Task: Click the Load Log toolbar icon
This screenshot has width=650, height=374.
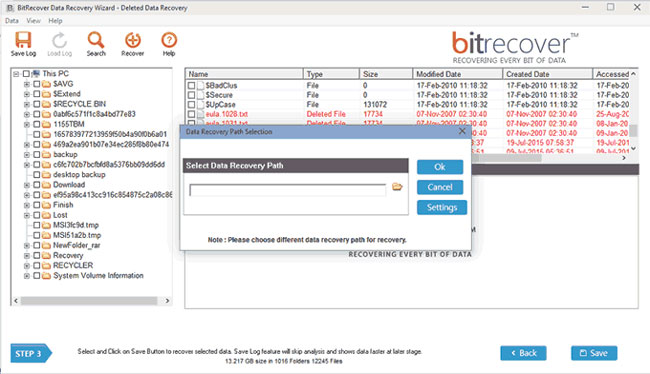Action: (60, 41)
